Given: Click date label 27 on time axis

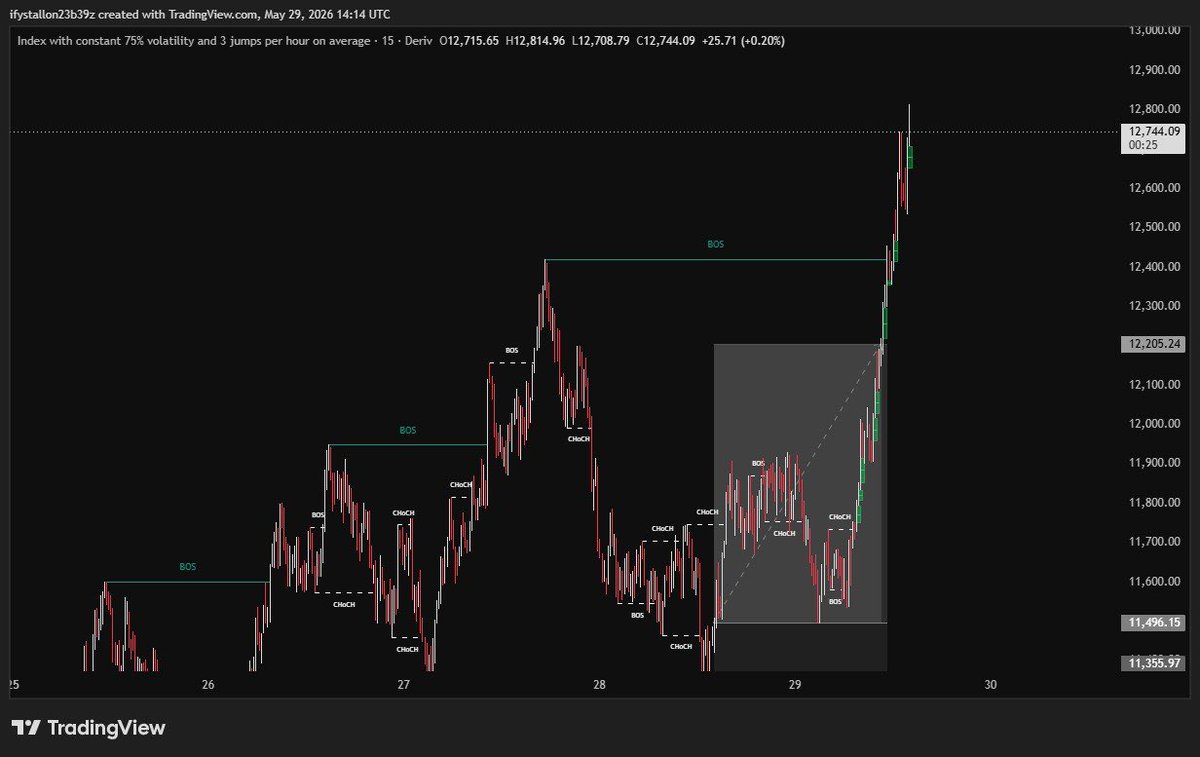Looking at the screenshot, I should tap(404, 686).
